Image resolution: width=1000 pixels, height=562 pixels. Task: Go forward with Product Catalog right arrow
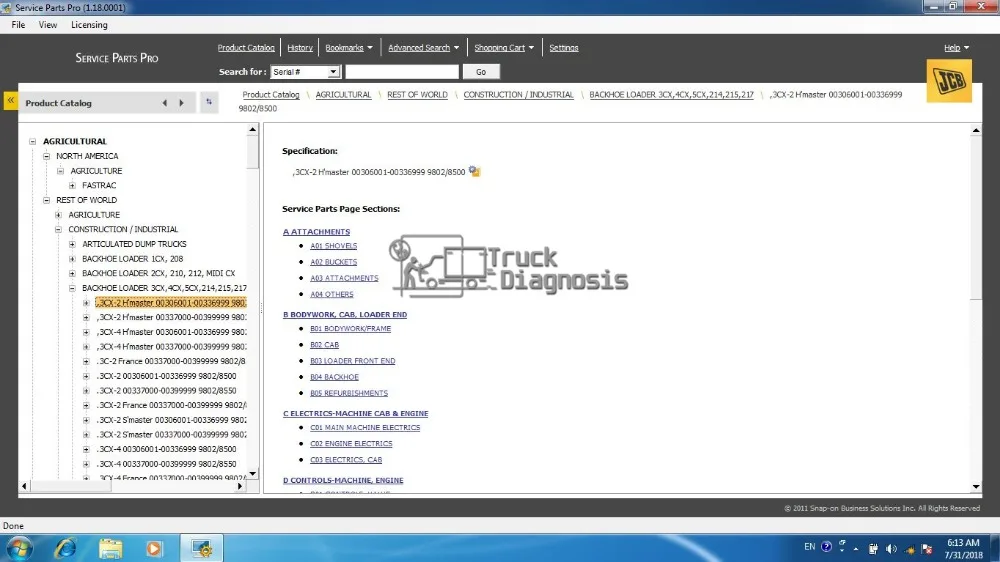click(x=181, y=103)
